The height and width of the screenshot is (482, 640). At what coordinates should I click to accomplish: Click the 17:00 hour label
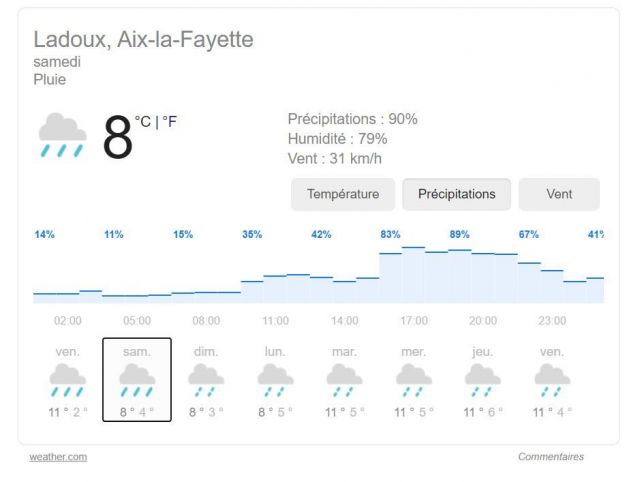click(x=413, y=321)
